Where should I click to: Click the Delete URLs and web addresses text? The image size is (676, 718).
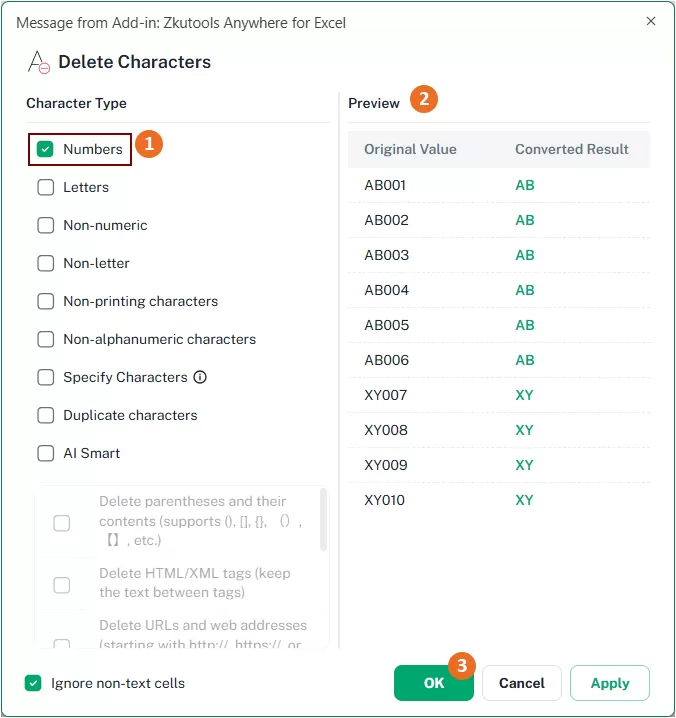coord(203,634)
